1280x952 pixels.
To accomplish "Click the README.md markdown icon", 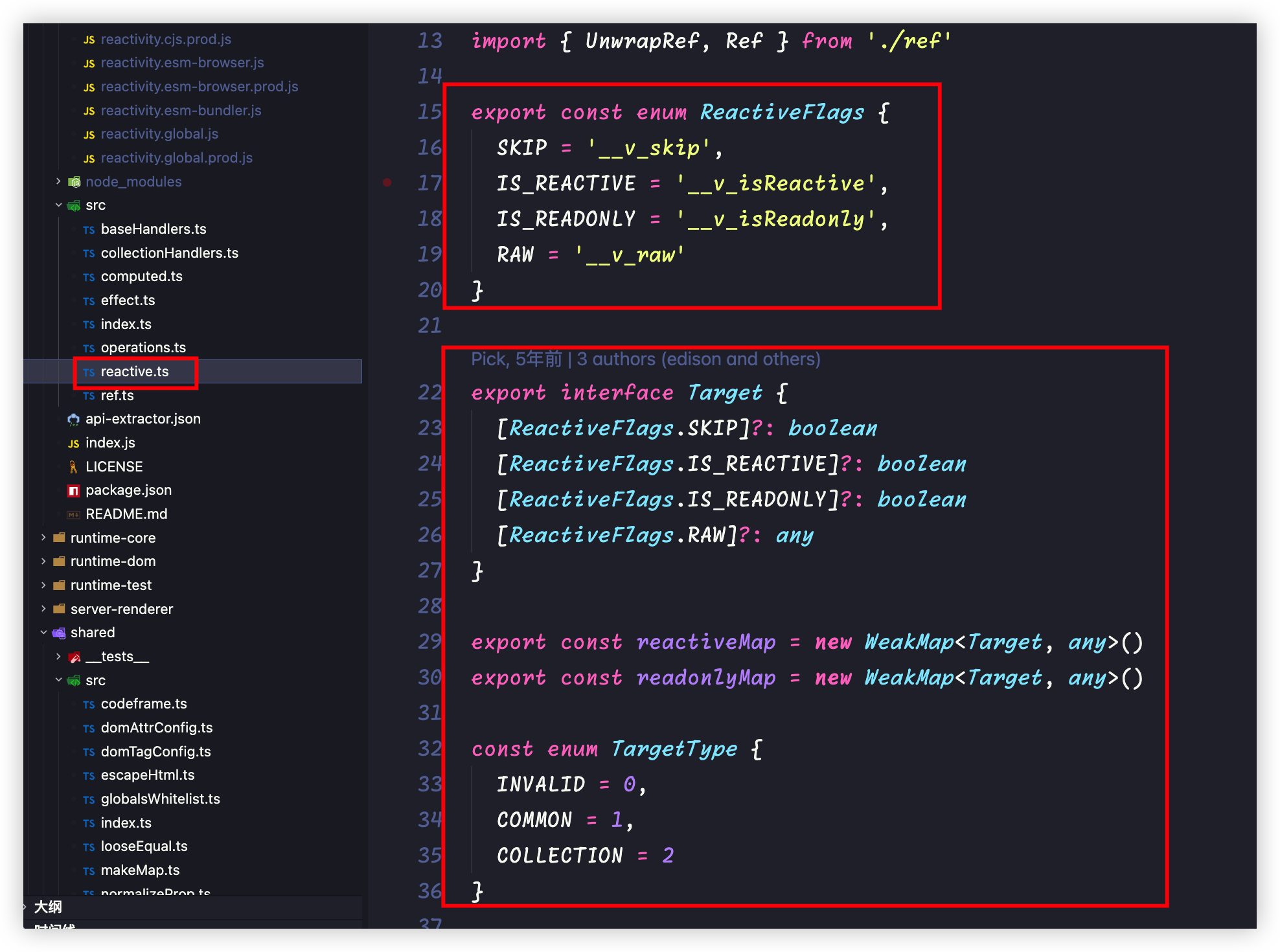I will 73,515.
